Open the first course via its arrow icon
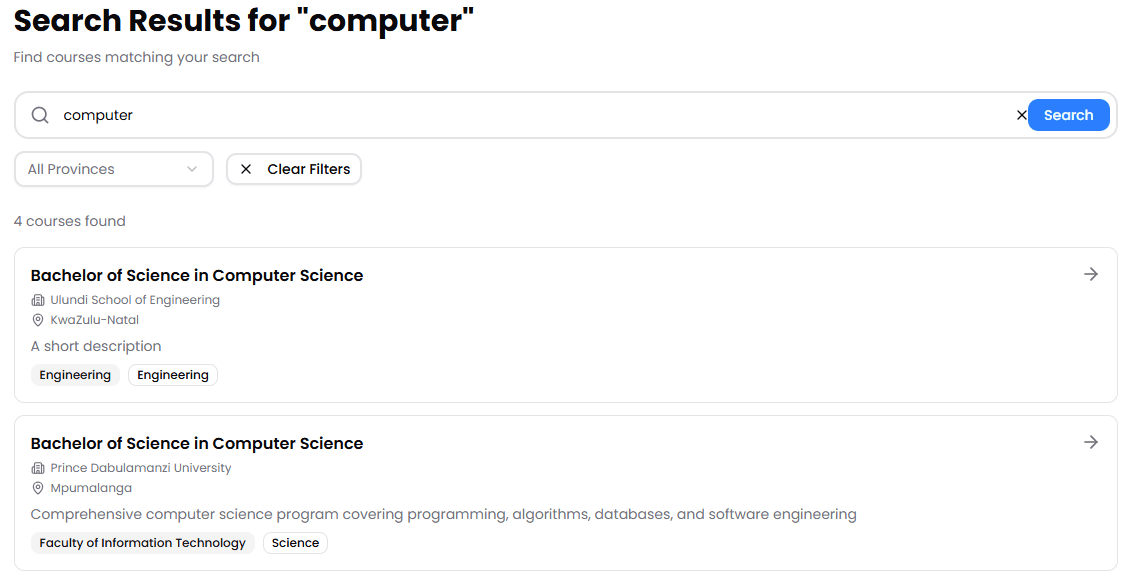 1091,273
